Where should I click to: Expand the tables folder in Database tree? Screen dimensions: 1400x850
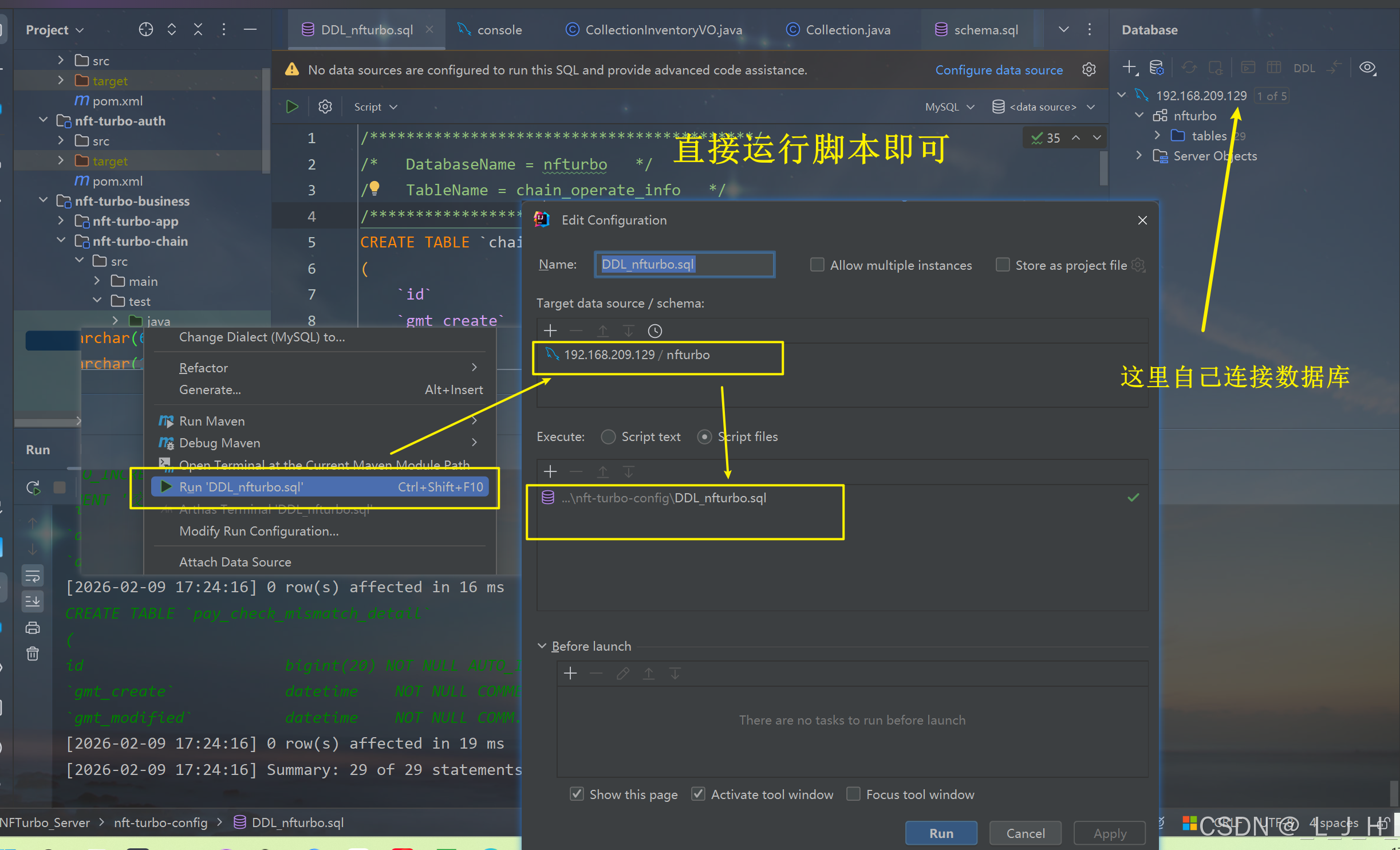coord(1157,136)
